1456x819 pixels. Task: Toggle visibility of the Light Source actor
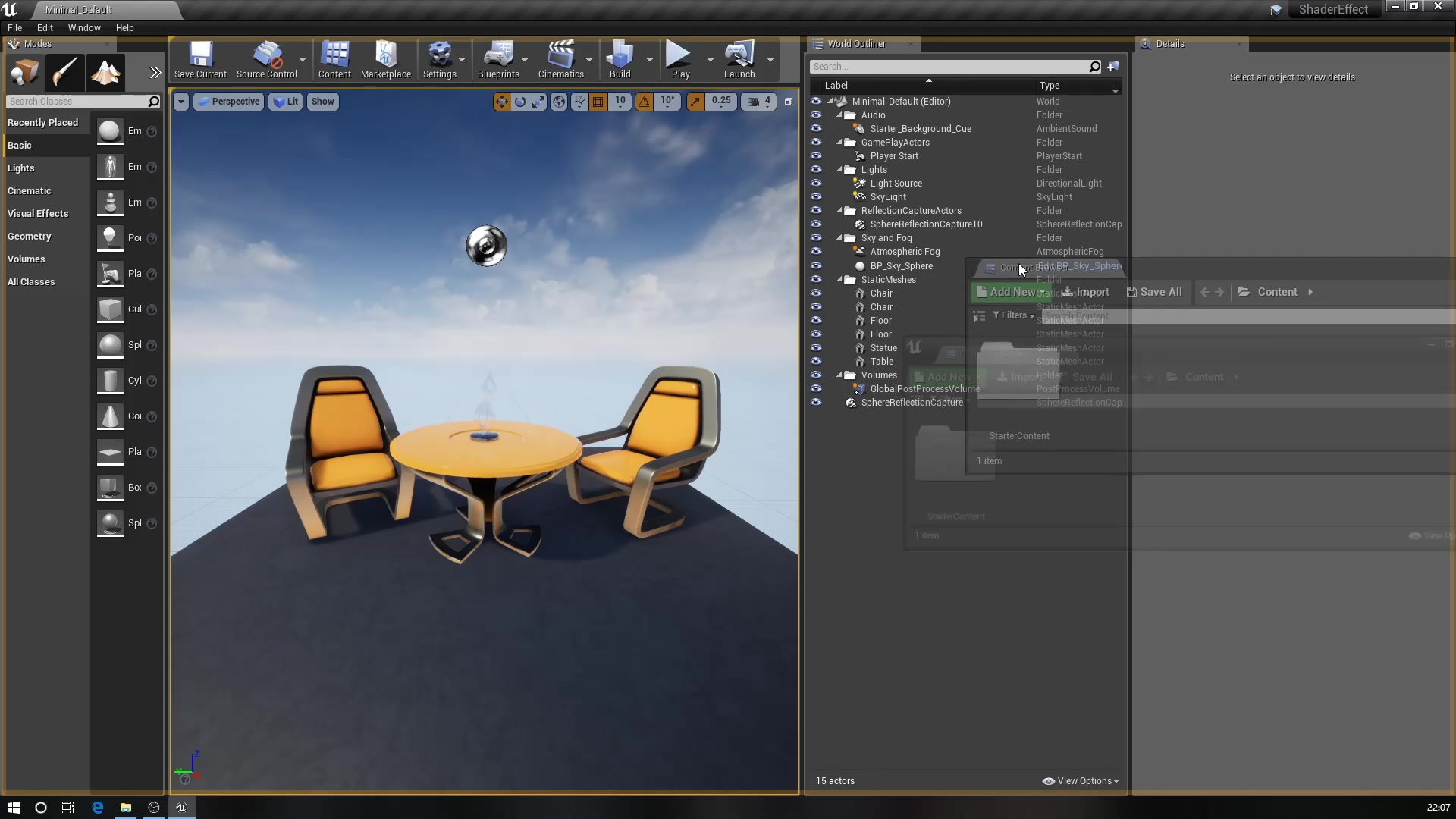[x=816, y=184]
